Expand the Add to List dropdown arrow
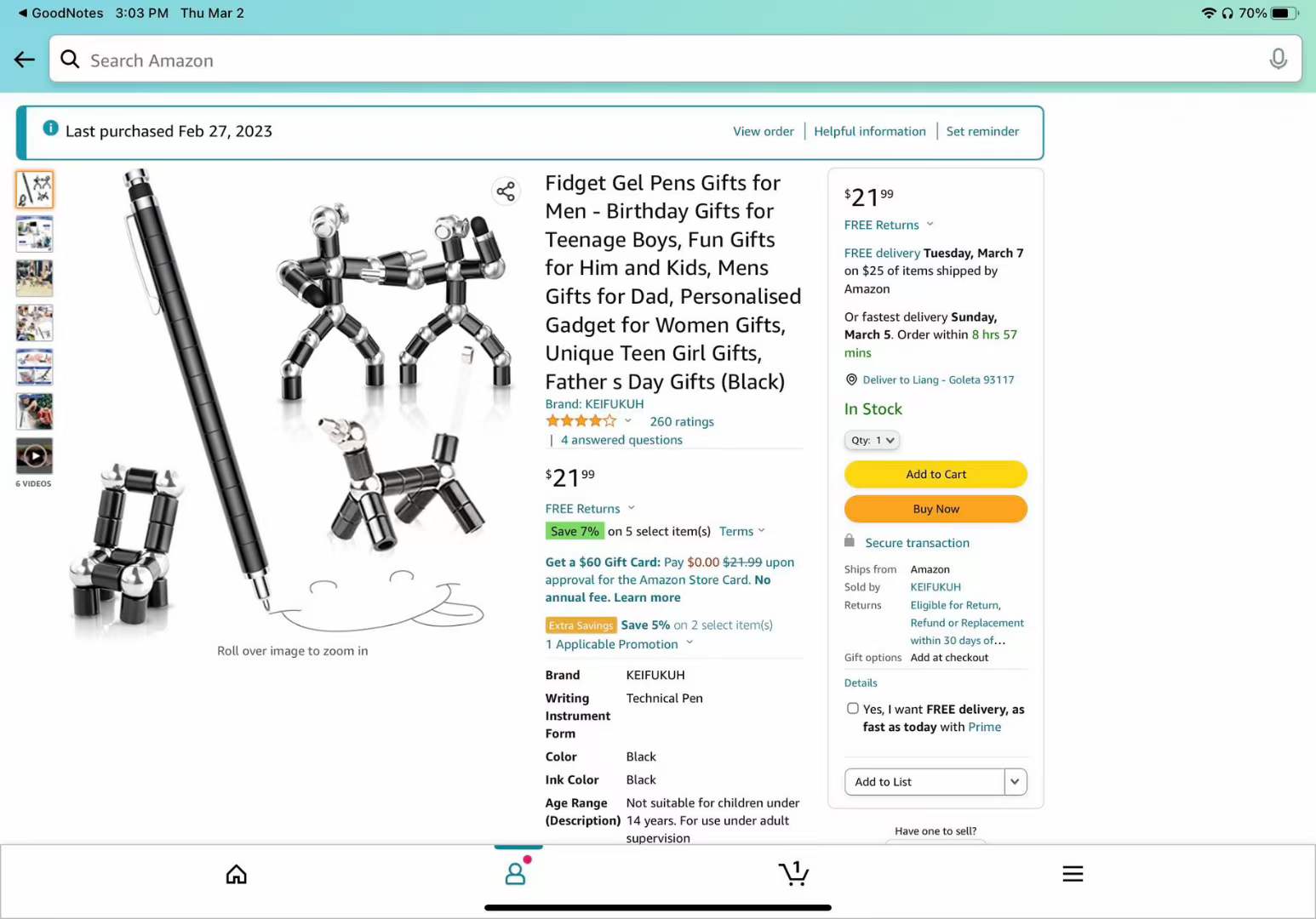 click(x=1015, y=782)
